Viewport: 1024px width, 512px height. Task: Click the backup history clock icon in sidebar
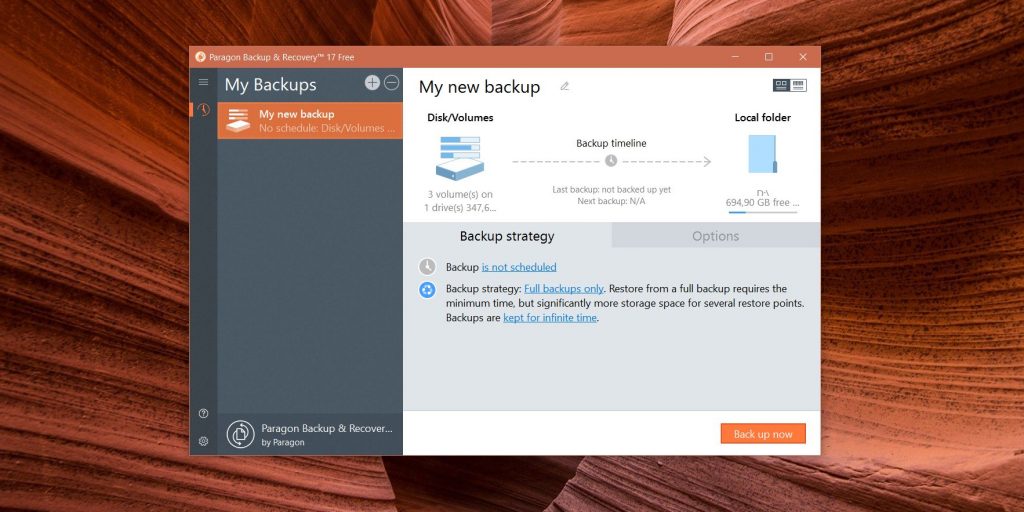203,110
